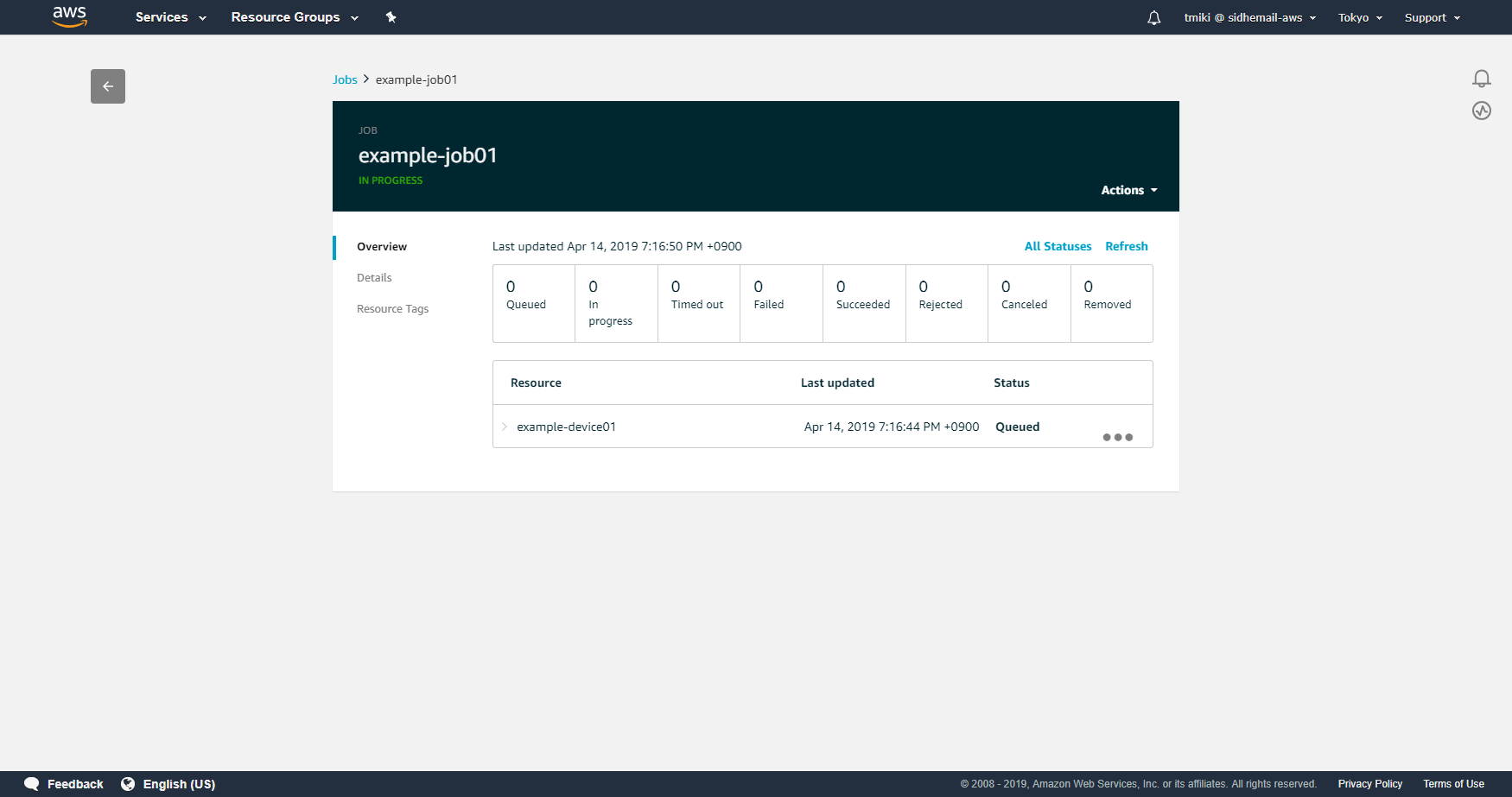Select the Overview tab
Image resolution: width=1512 pixels, height=797 pixels.
click(x=382, y=247)
